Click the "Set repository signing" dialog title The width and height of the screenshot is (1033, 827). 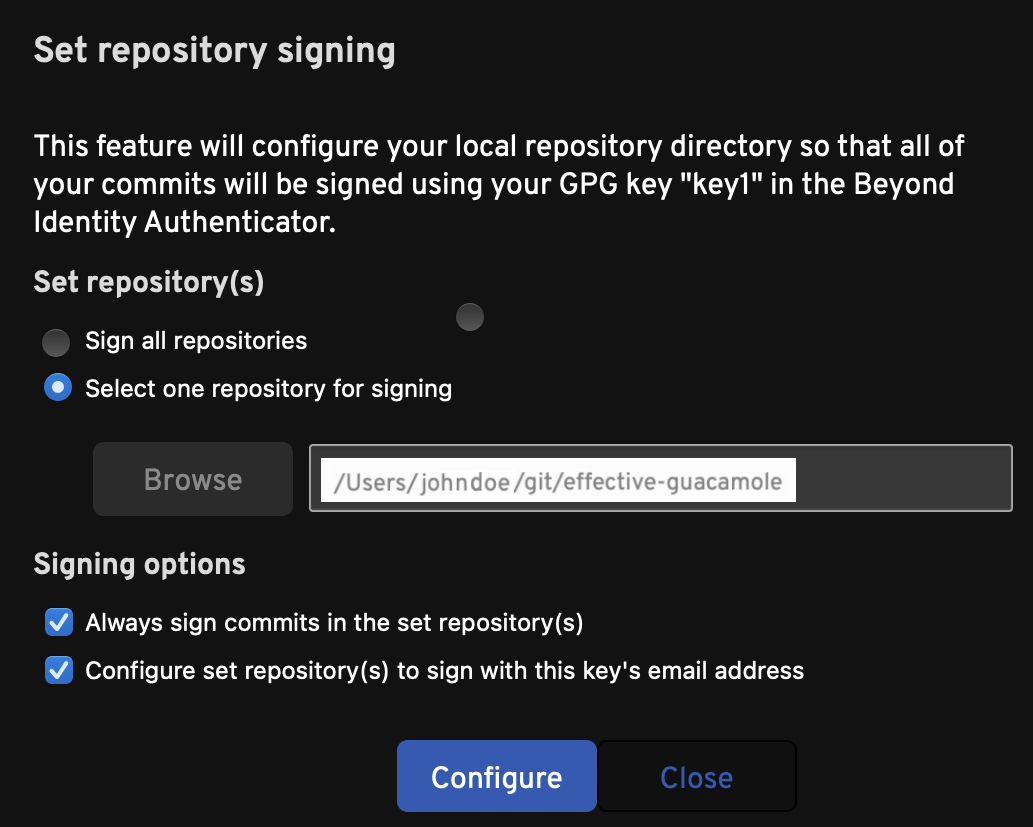[x=214, y=50]
